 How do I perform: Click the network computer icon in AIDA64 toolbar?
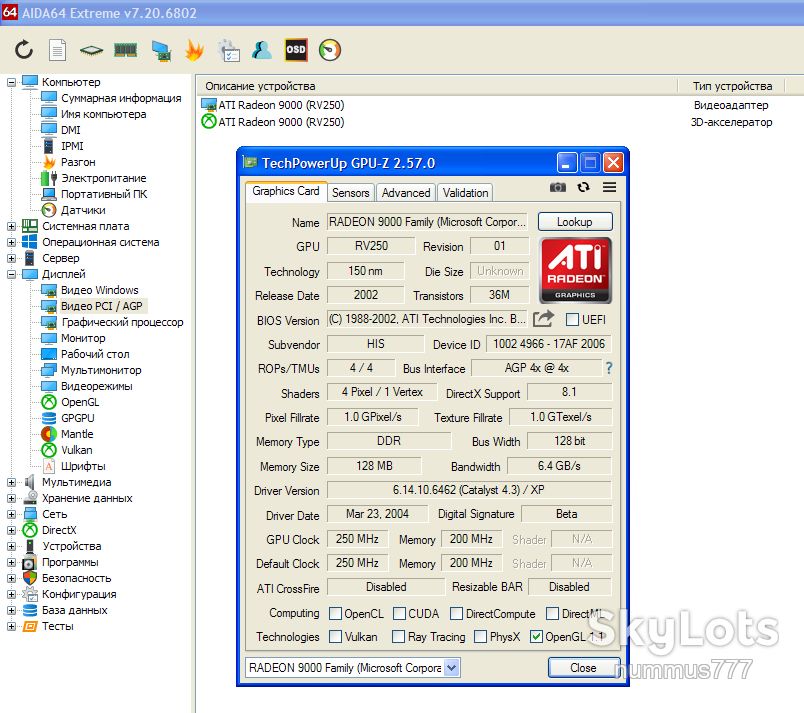coord(161,51)
